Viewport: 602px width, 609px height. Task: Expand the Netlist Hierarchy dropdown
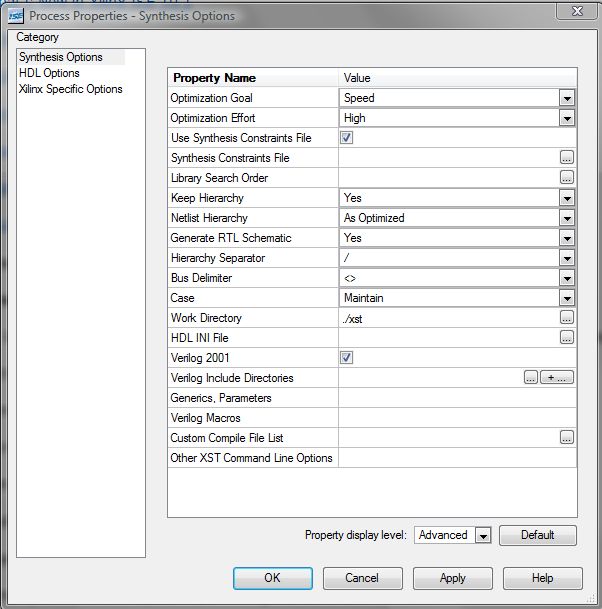tap(567, 218)
